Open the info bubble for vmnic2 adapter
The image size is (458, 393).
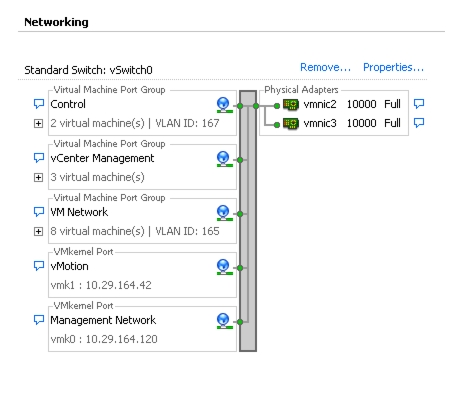click(419, 104)
